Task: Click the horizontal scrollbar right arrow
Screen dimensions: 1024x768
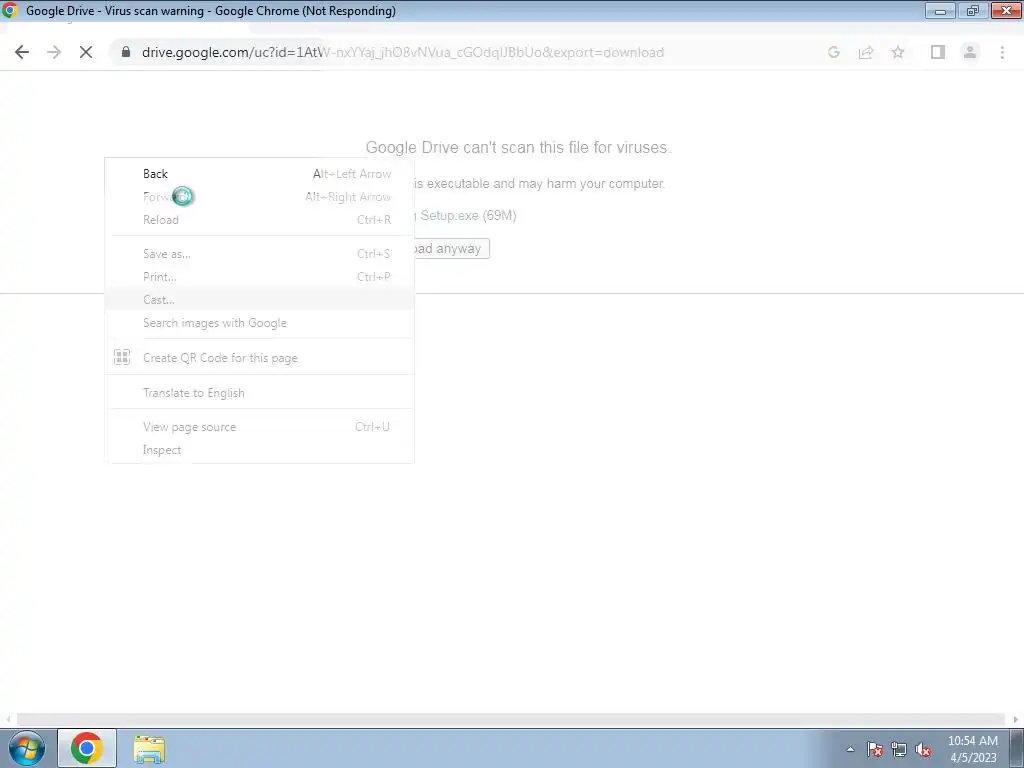Action: 1016,719
